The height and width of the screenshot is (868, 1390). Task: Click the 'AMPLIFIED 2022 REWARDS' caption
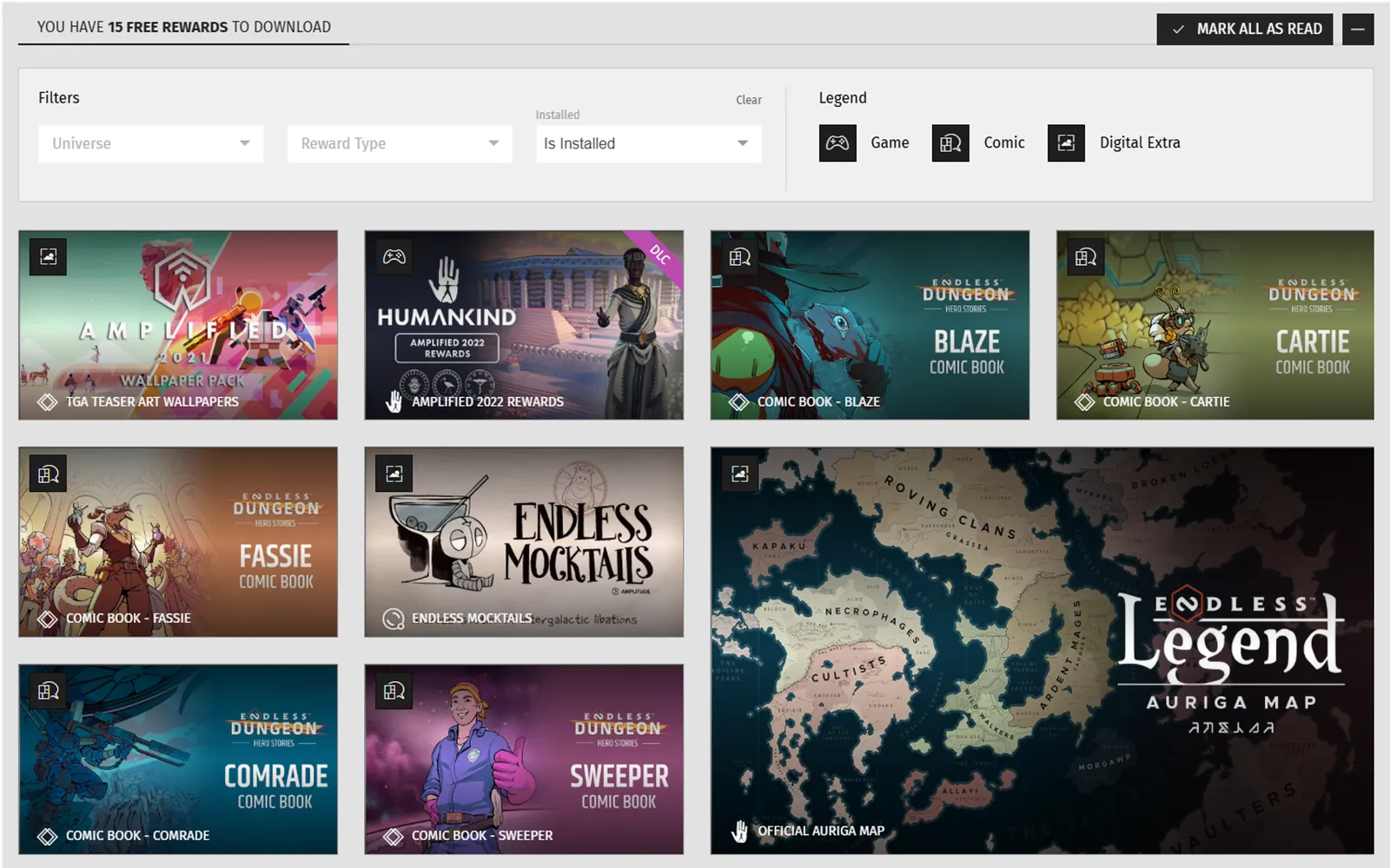point(487,402)
